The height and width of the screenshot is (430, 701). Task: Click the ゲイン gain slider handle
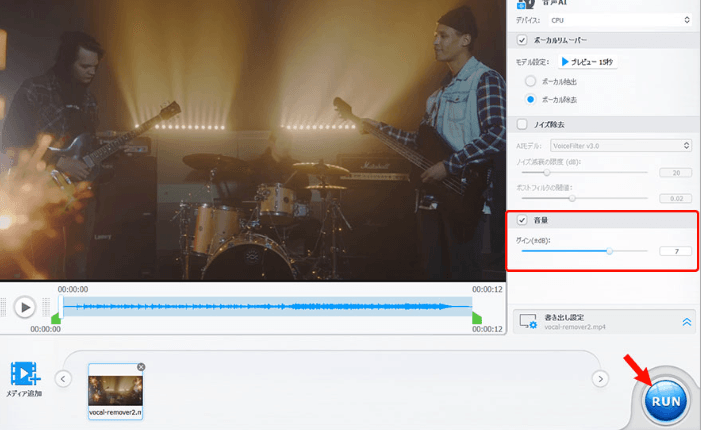tap(610, 250)
